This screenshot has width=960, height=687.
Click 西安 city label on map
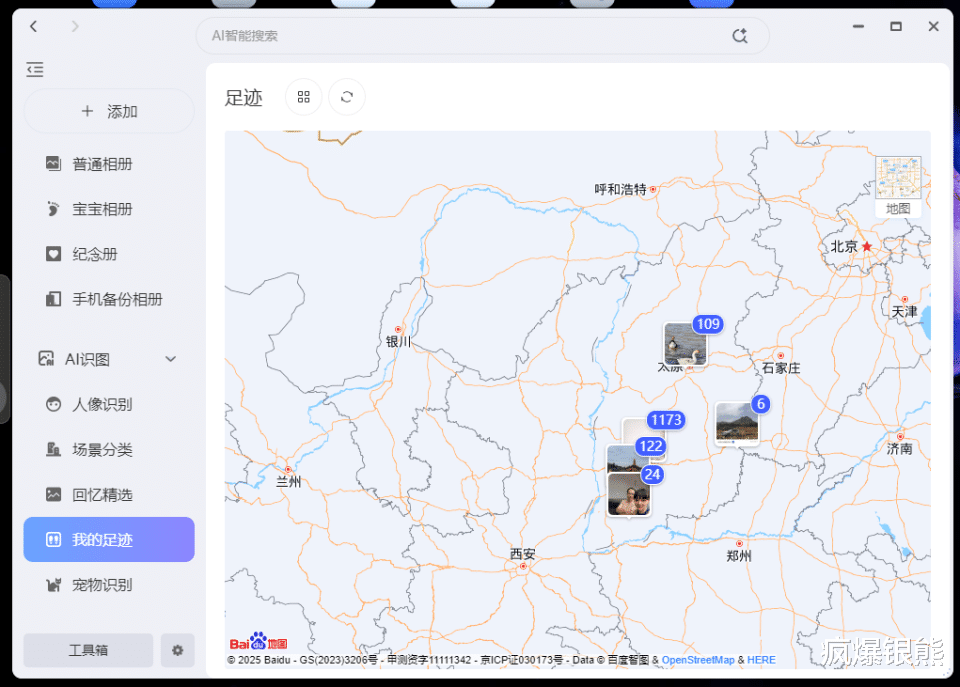[522, 554]
